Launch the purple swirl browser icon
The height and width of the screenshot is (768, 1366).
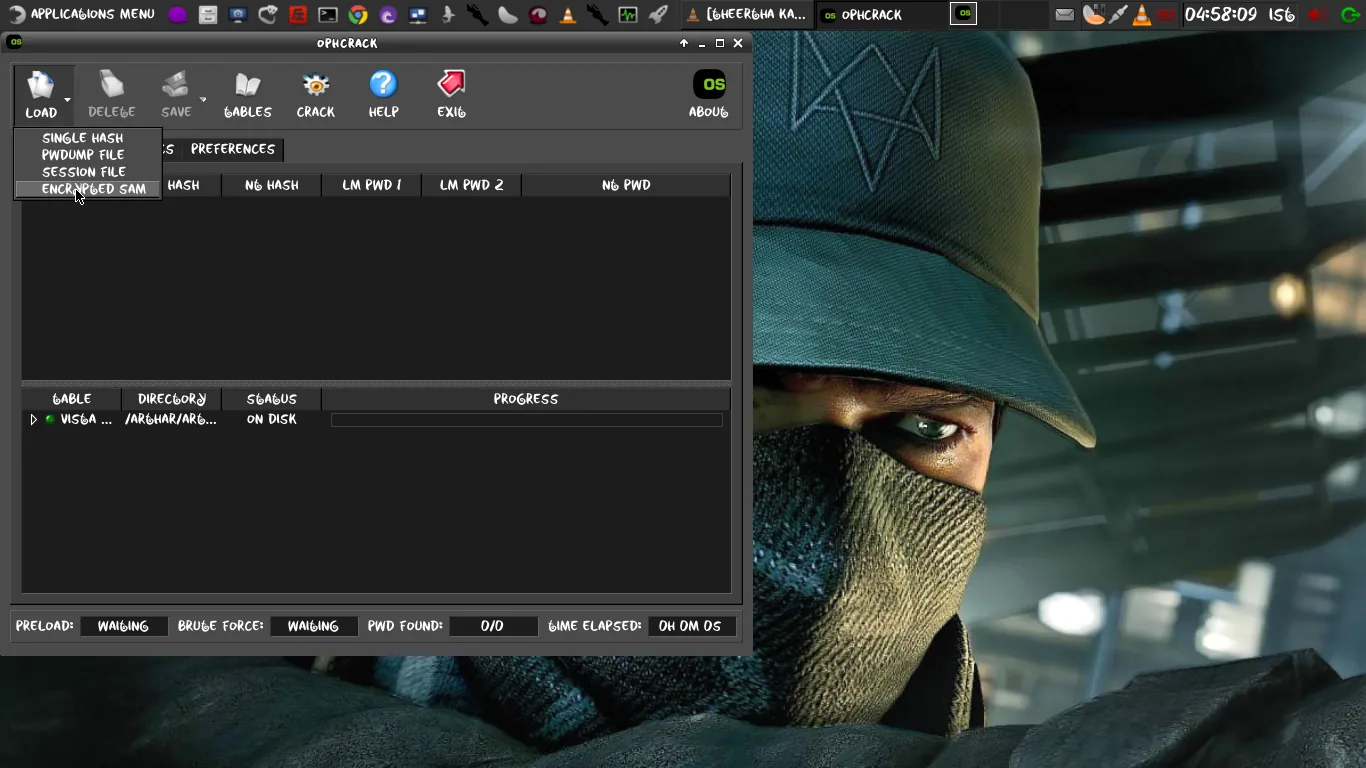pos(388,15)
